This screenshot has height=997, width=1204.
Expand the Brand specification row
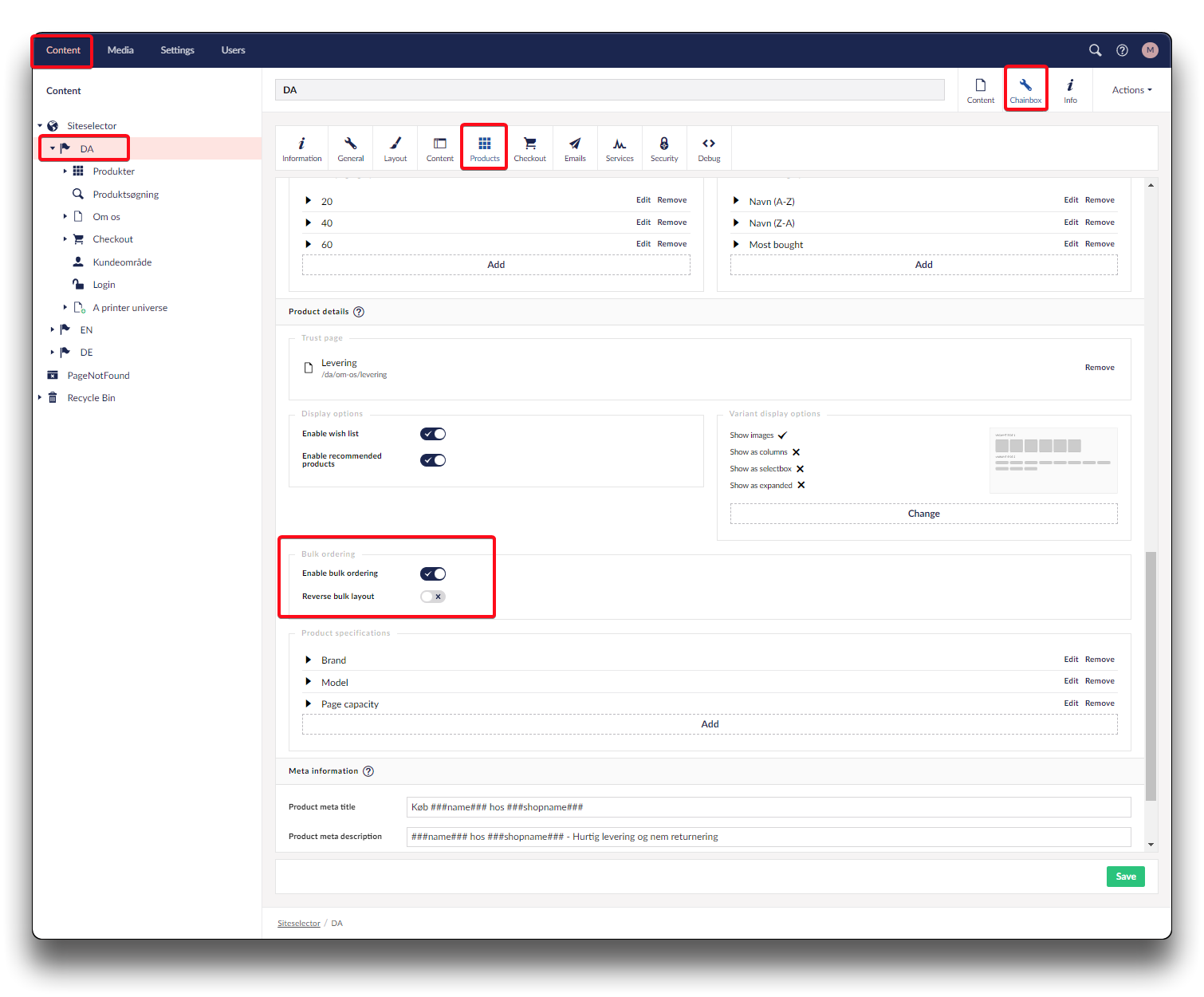[x=309, y=660]
